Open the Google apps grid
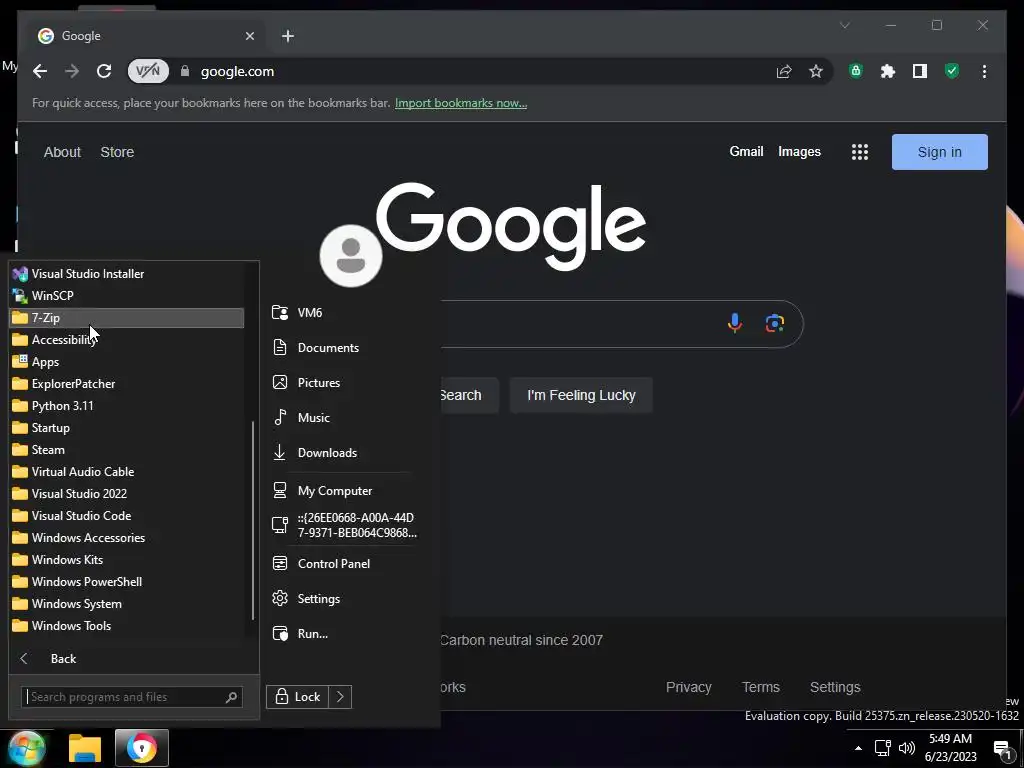The height and width of the screenshot is (768, 1024). pos(859,152)
